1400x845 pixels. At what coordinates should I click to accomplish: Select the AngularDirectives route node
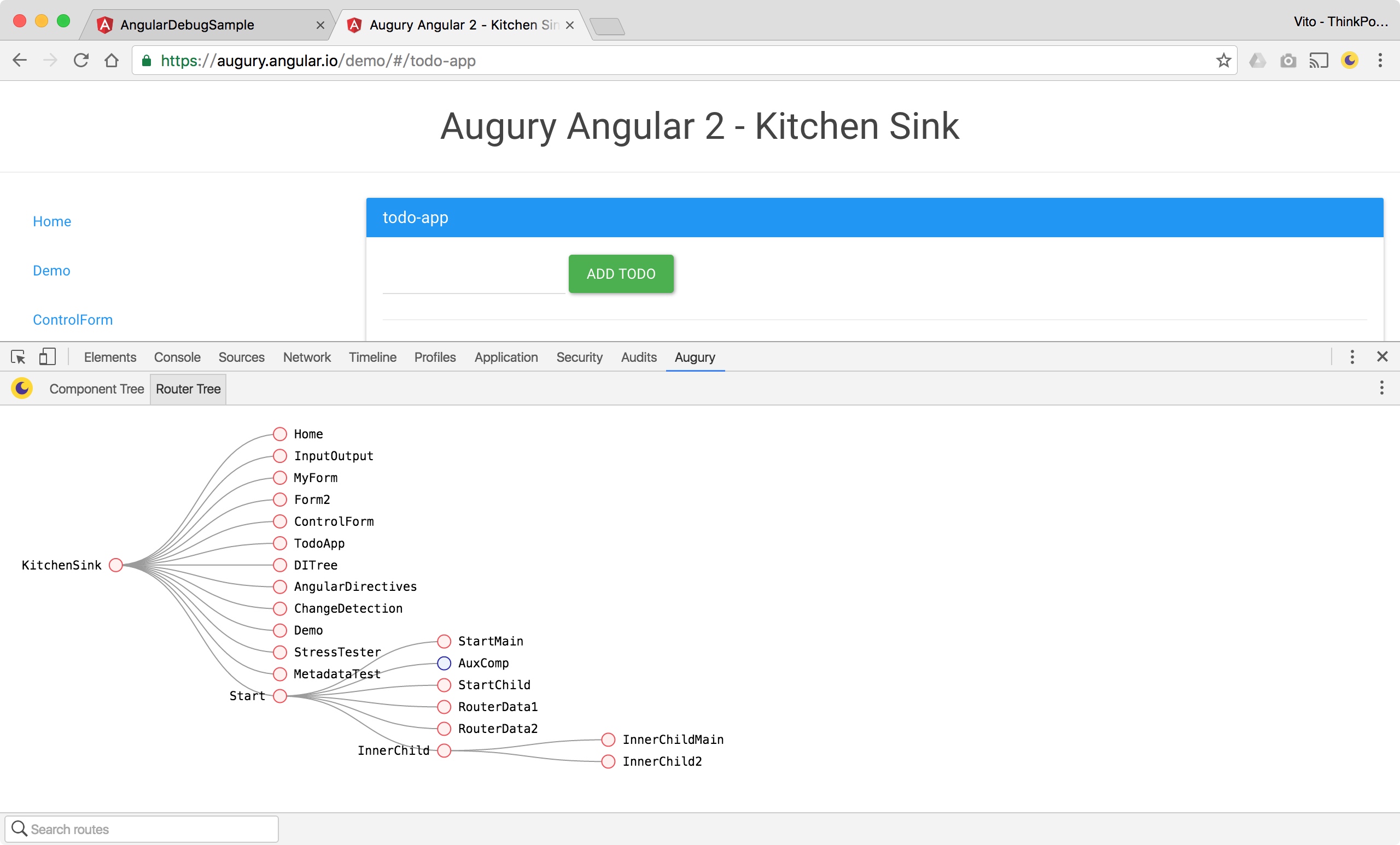point(279,586)
